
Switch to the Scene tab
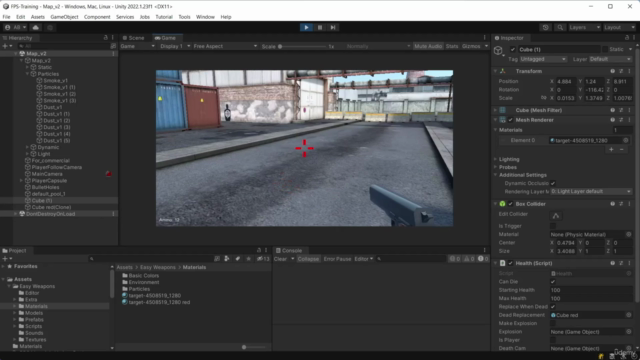[x=134, y=38]
